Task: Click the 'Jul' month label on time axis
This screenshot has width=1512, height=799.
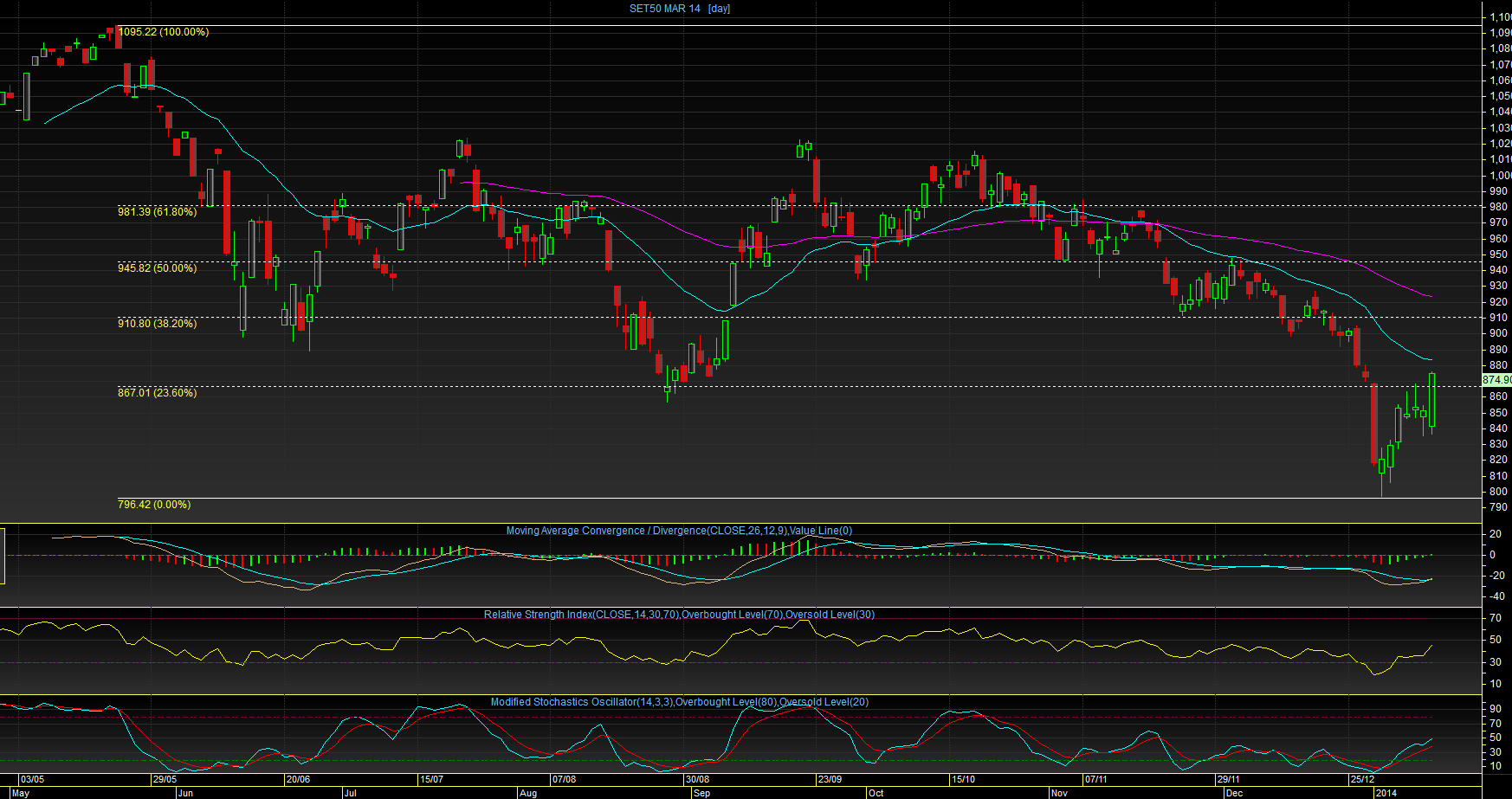Action: point(350,793)
